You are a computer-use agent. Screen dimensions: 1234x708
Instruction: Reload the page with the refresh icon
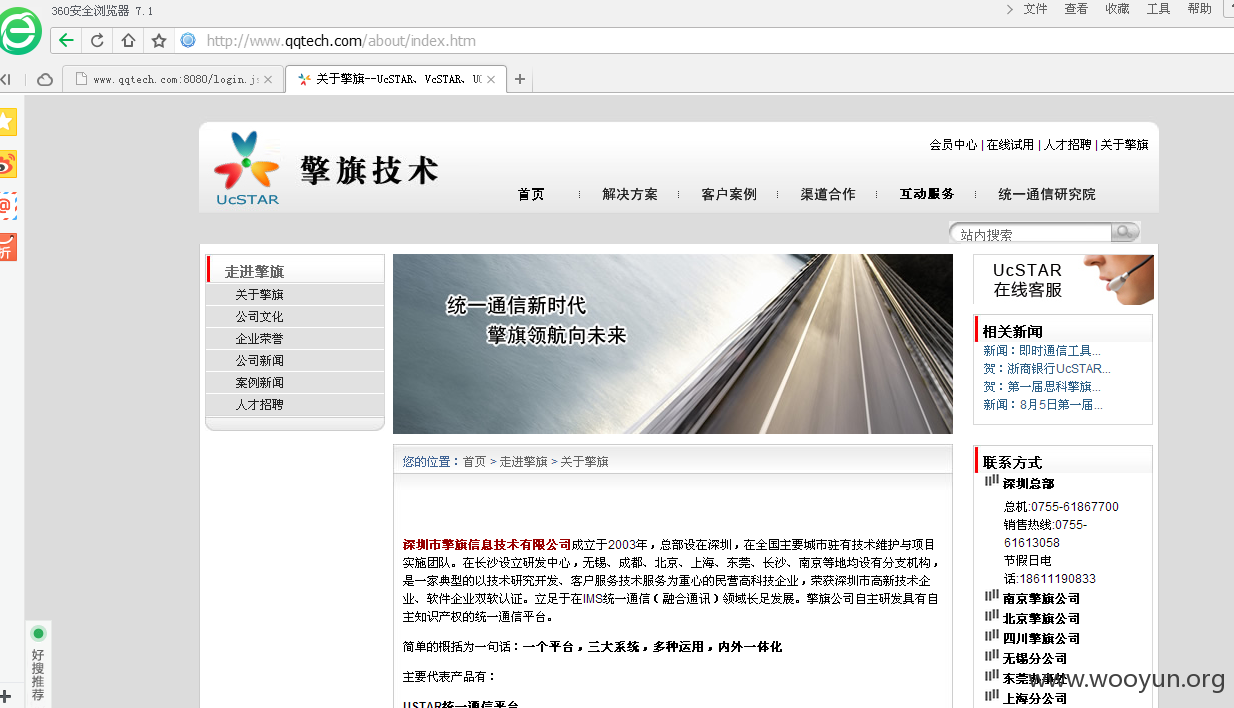point(97,41)
